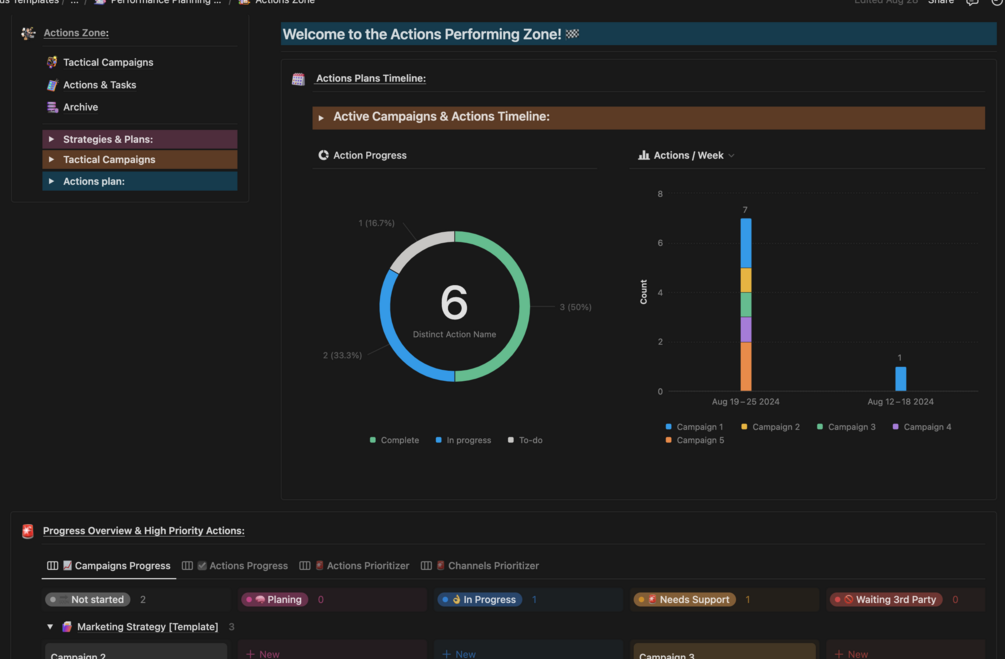Toggle the Complete legend color swatch
Viewport: 1005px width, 659px height.
(x=372, y=440)
